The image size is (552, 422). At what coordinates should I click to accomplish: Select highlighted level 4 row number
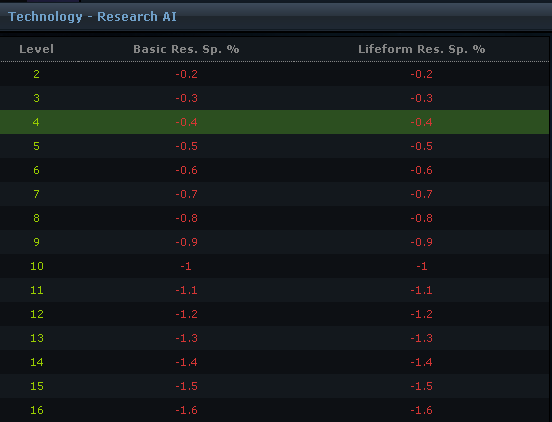pos(36,122)
